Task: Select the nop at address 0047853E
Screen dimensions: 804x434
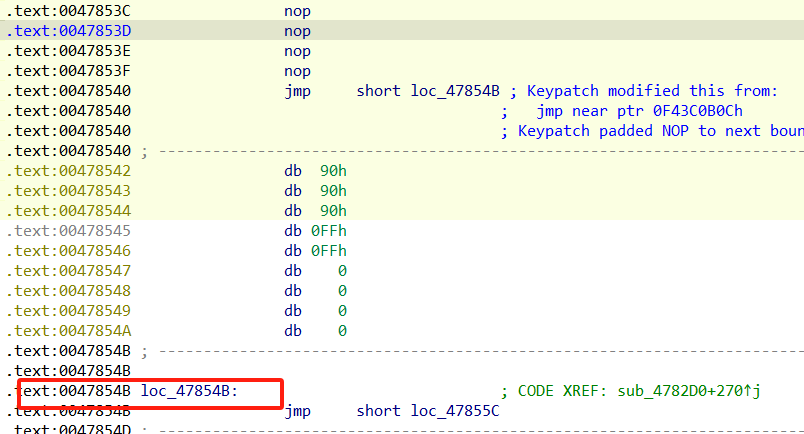Action: pyautogui.click(x=297, y=51)
